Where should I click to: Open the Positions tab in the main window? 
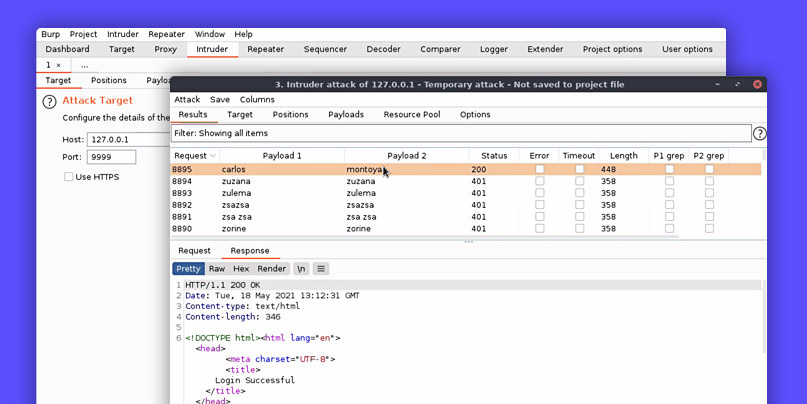pyautogui.click(x=109, y=80)
